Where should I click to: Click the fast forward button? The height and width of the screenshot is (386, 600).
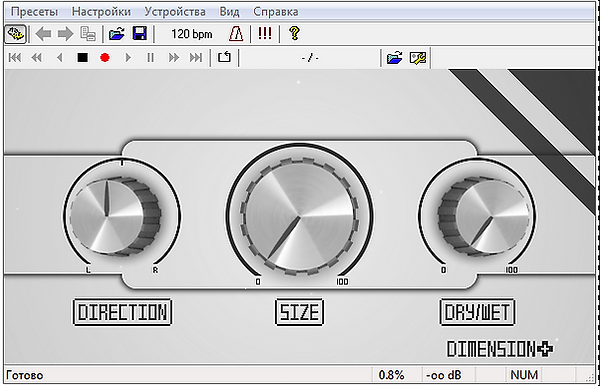[x=174, y=58]
